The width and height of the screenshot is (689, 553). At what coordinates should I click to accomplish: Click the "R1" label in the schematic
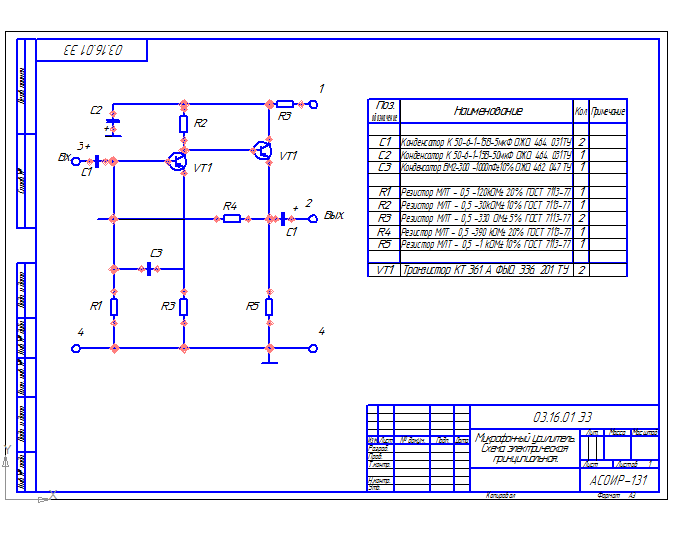pos(96,306)
